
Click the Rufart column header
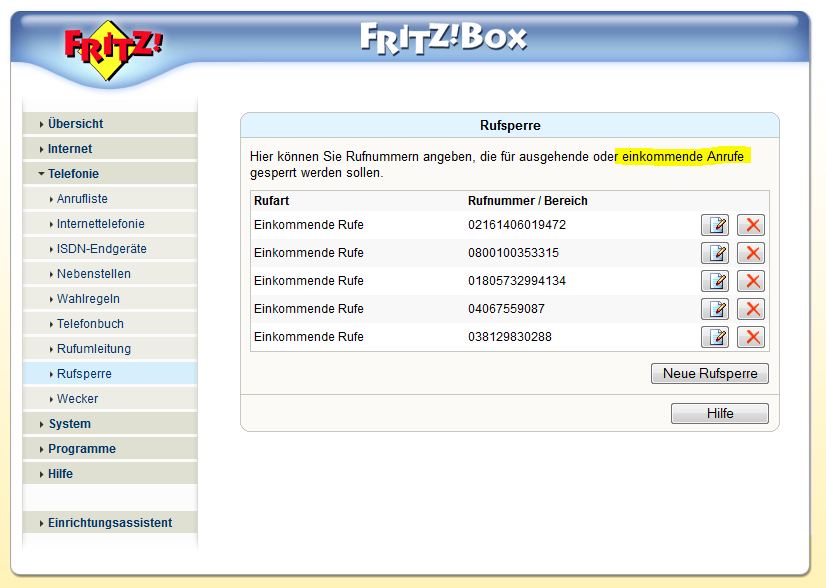[x=271, y=201]
